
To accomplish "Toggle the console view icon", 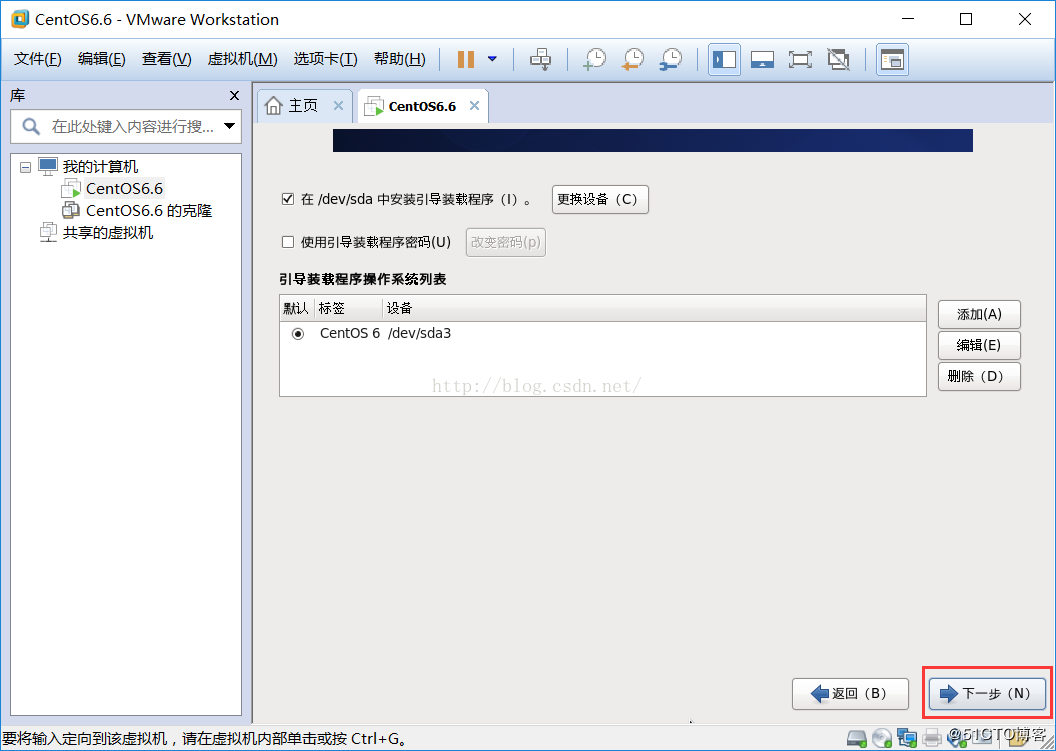I will (x=892, y=59).
